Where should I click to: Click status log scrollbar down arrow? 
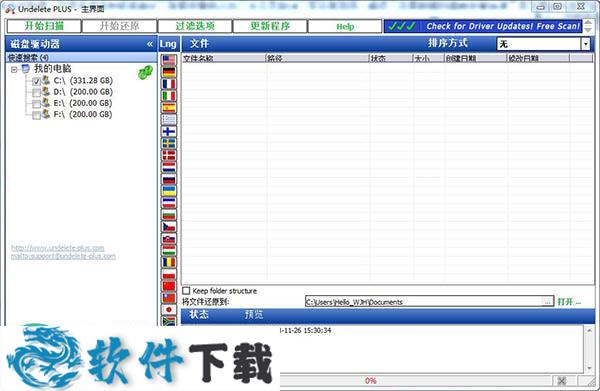pyautogui.click(x=589, y=368)
